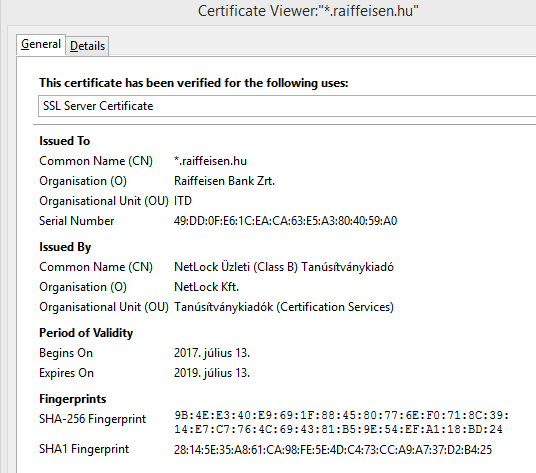Select the SHA1 fingerprint 28:14:5E:35 value
The image size is (536, 473).
(333, 449)
